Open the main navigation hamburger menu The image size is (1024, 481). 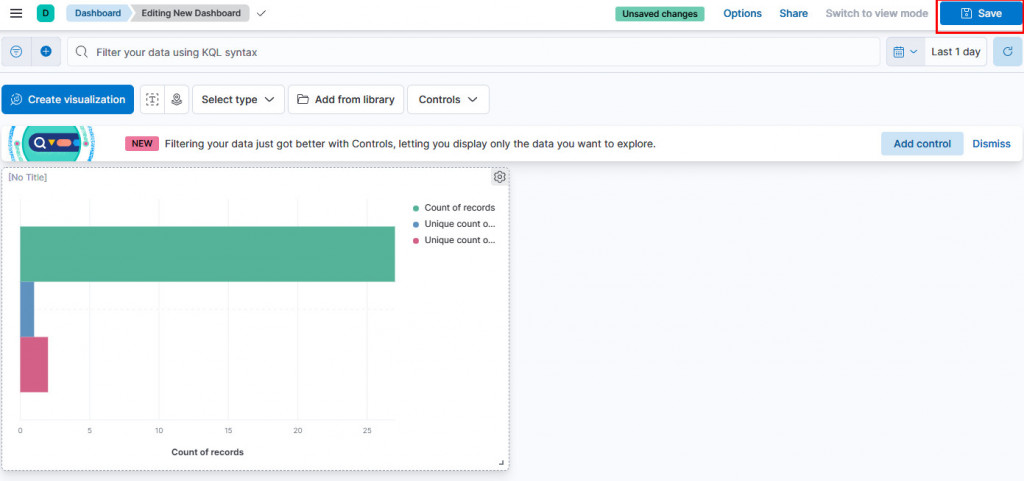pyautogui.click(x=16, y=13)
